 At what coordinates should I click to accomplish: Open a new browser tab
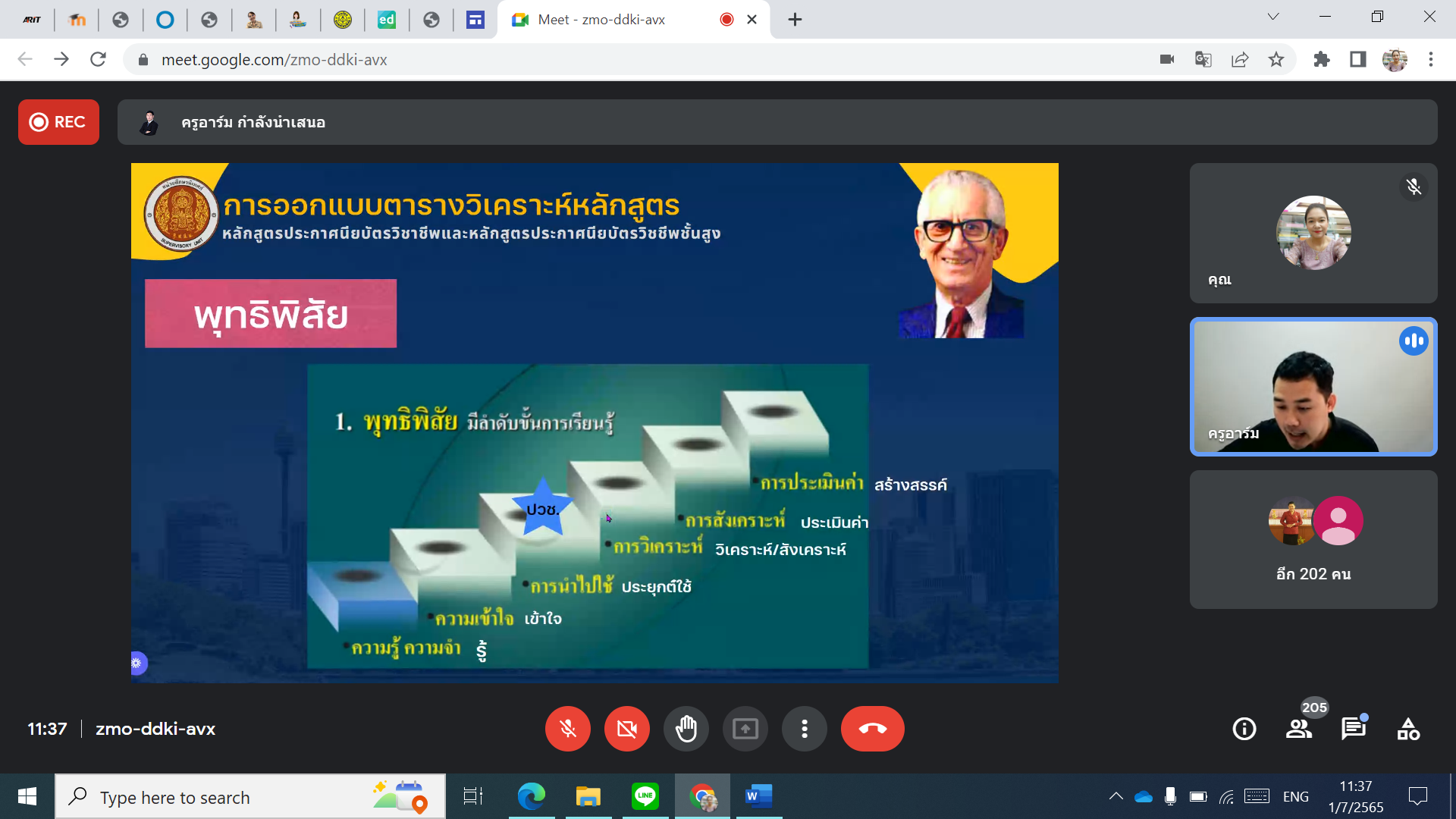click(795, 20)
